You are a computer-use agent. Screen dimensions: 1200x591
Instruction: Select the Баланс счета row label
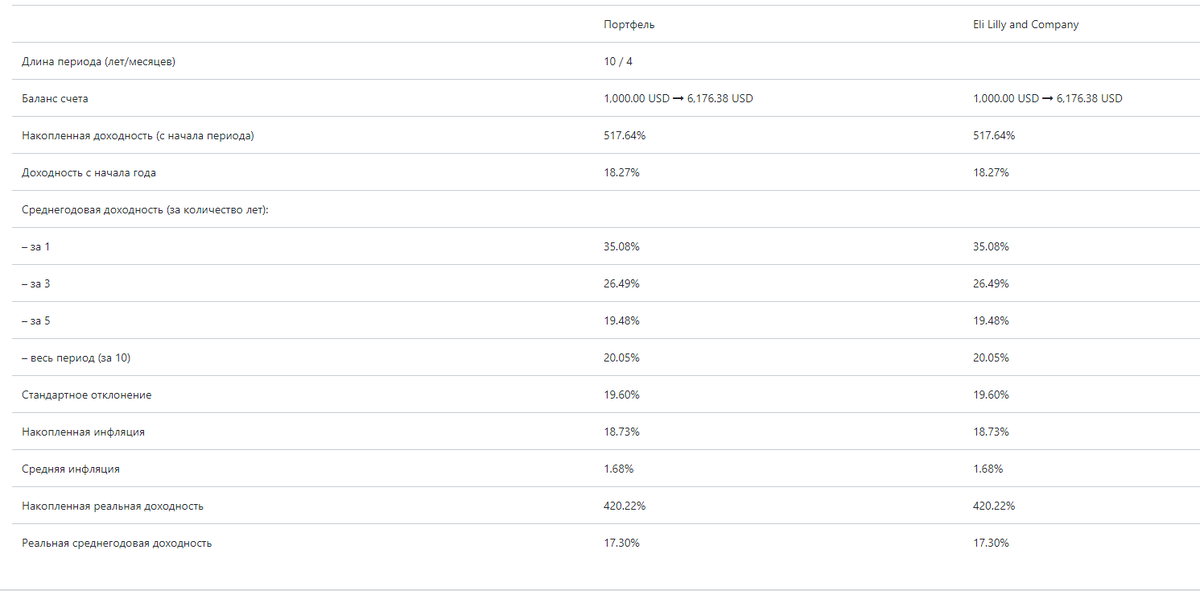click(55, 99)
